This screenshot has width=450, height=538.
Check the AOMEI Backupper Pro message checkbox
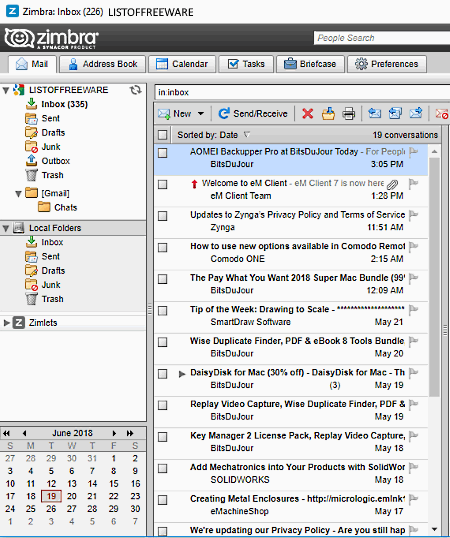(163, 153)
